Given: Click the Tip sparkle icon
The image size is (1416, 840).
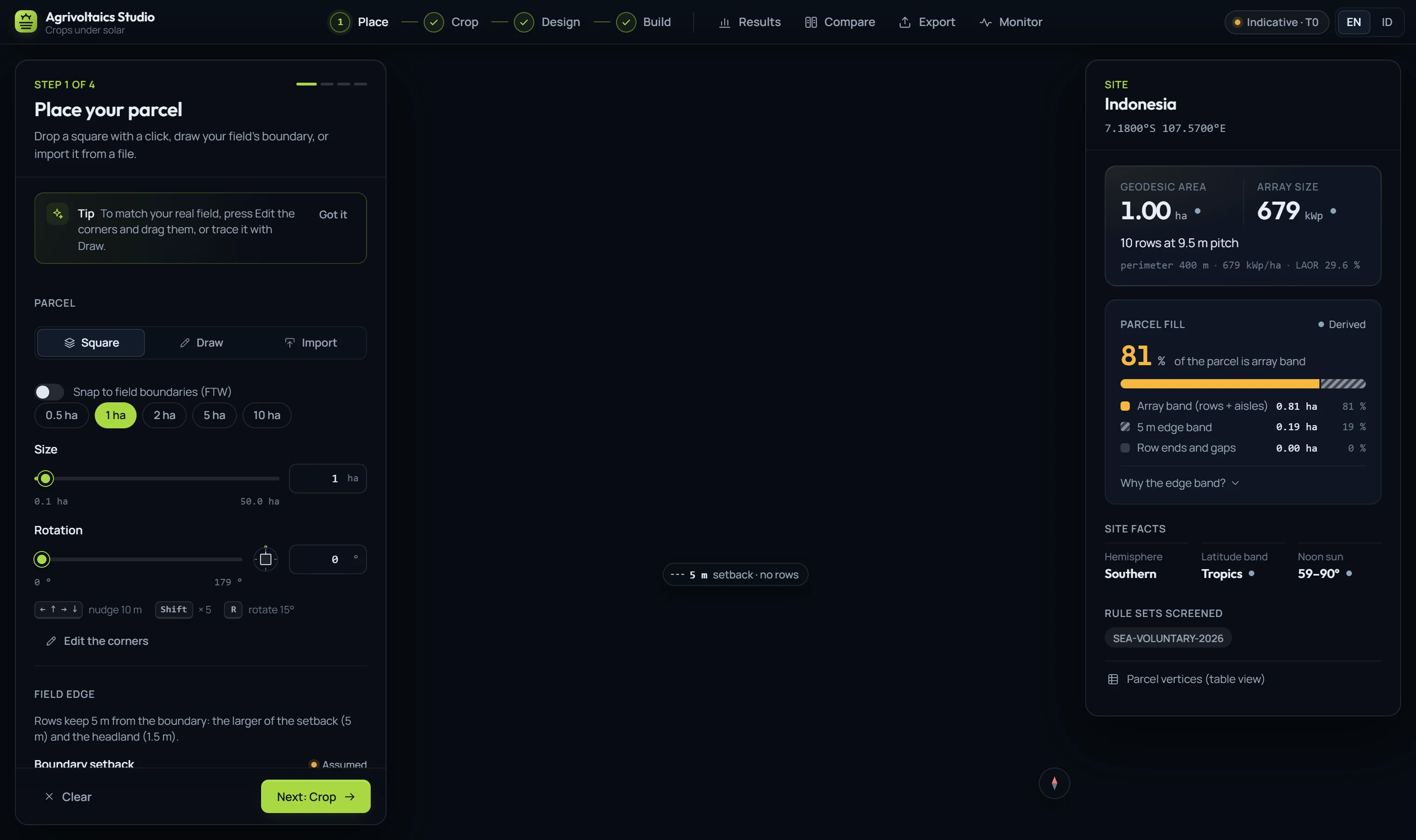Looking at the screenshot, I should pos(58,213).
